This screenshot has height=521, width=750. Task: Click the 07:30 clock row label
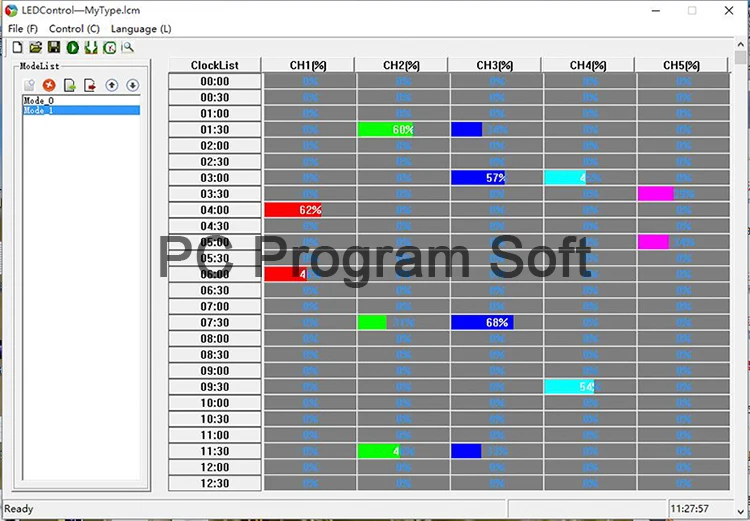215,322
